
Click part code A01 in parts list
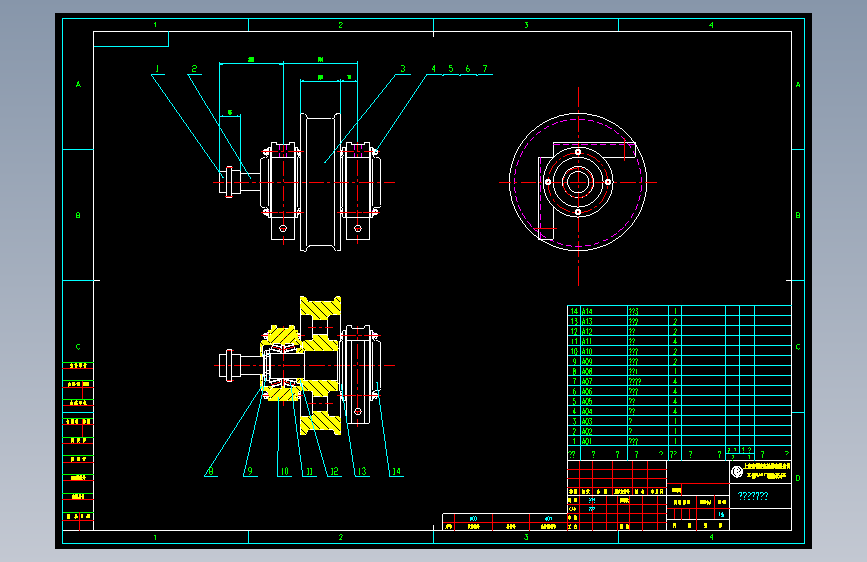click(x=587, y=441)
